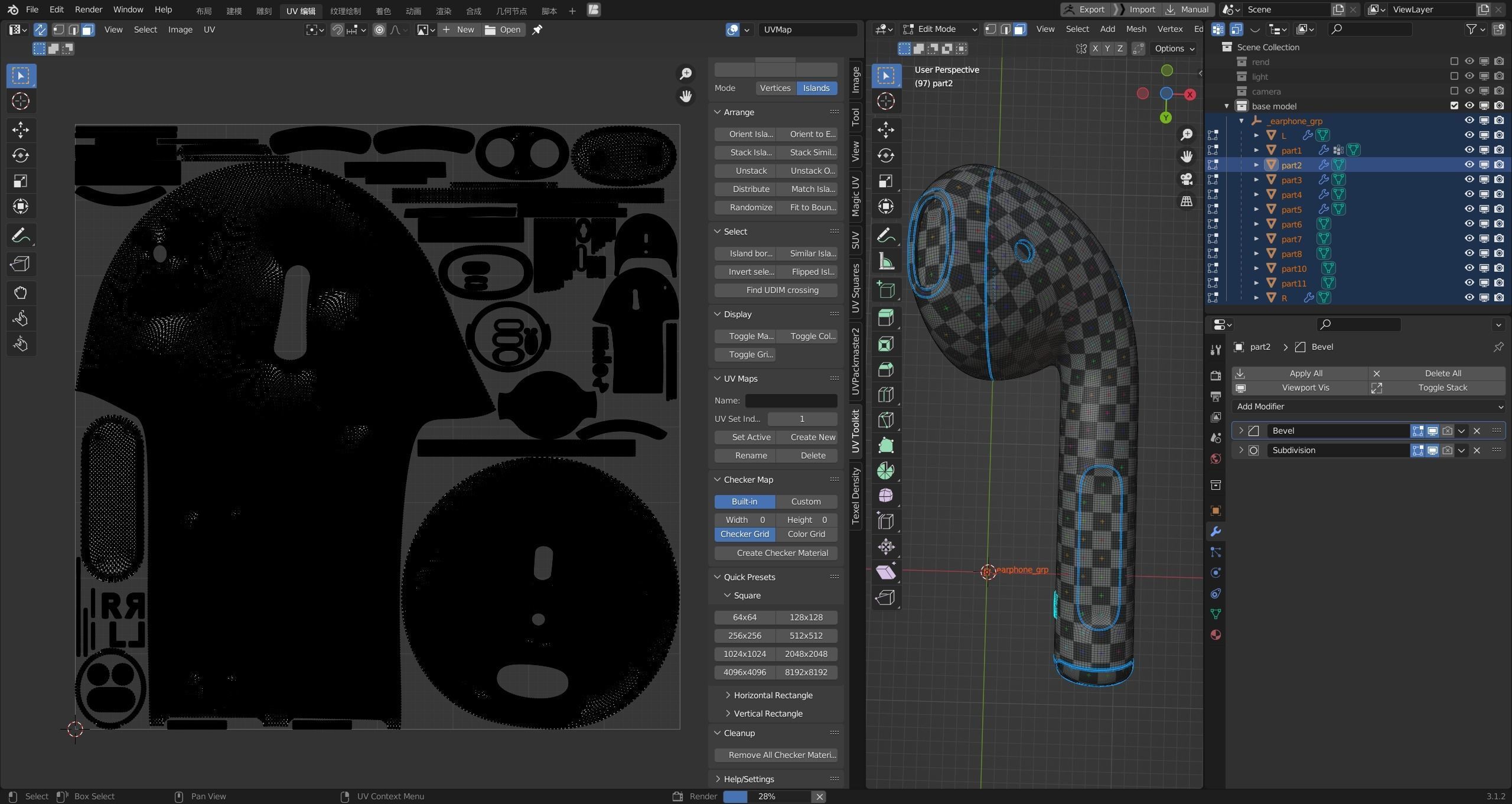
Task: Expand the part6 tree item
Action: tap(1256, 224)
